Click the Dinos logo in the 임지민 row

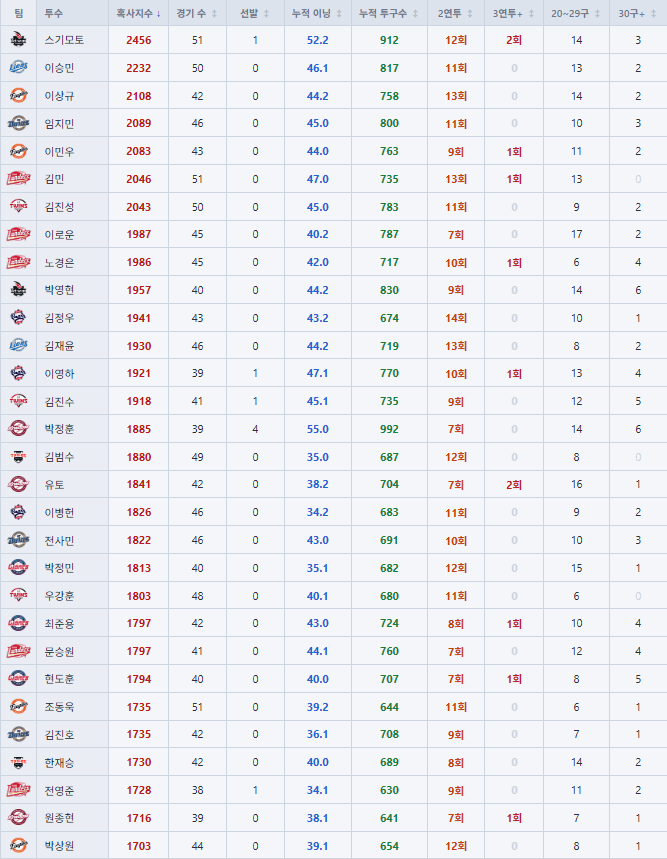click(x=18, y=123)
